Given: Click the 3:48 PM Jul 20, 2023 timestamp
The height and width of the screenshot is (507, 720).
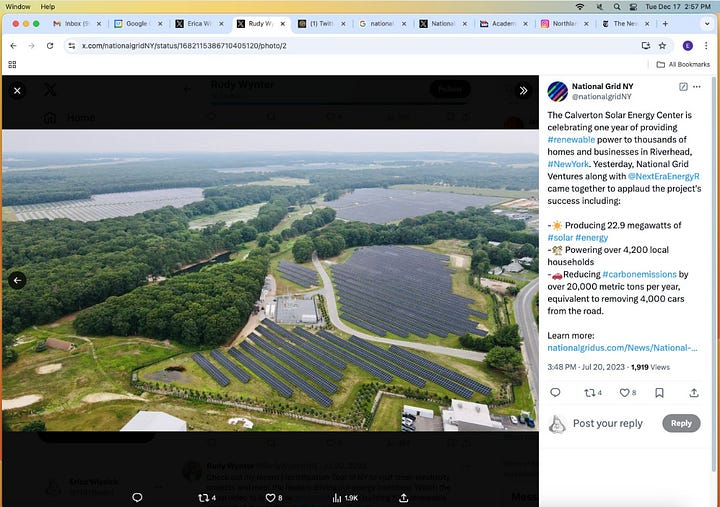Looking at the screenshot, I should (x=586, y=367).
